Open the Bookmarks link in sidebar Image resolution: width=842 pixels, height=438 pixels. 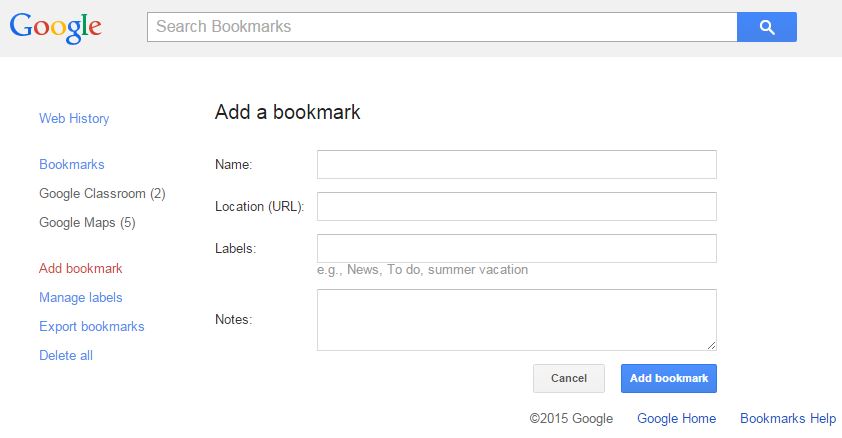click(72, 164)
